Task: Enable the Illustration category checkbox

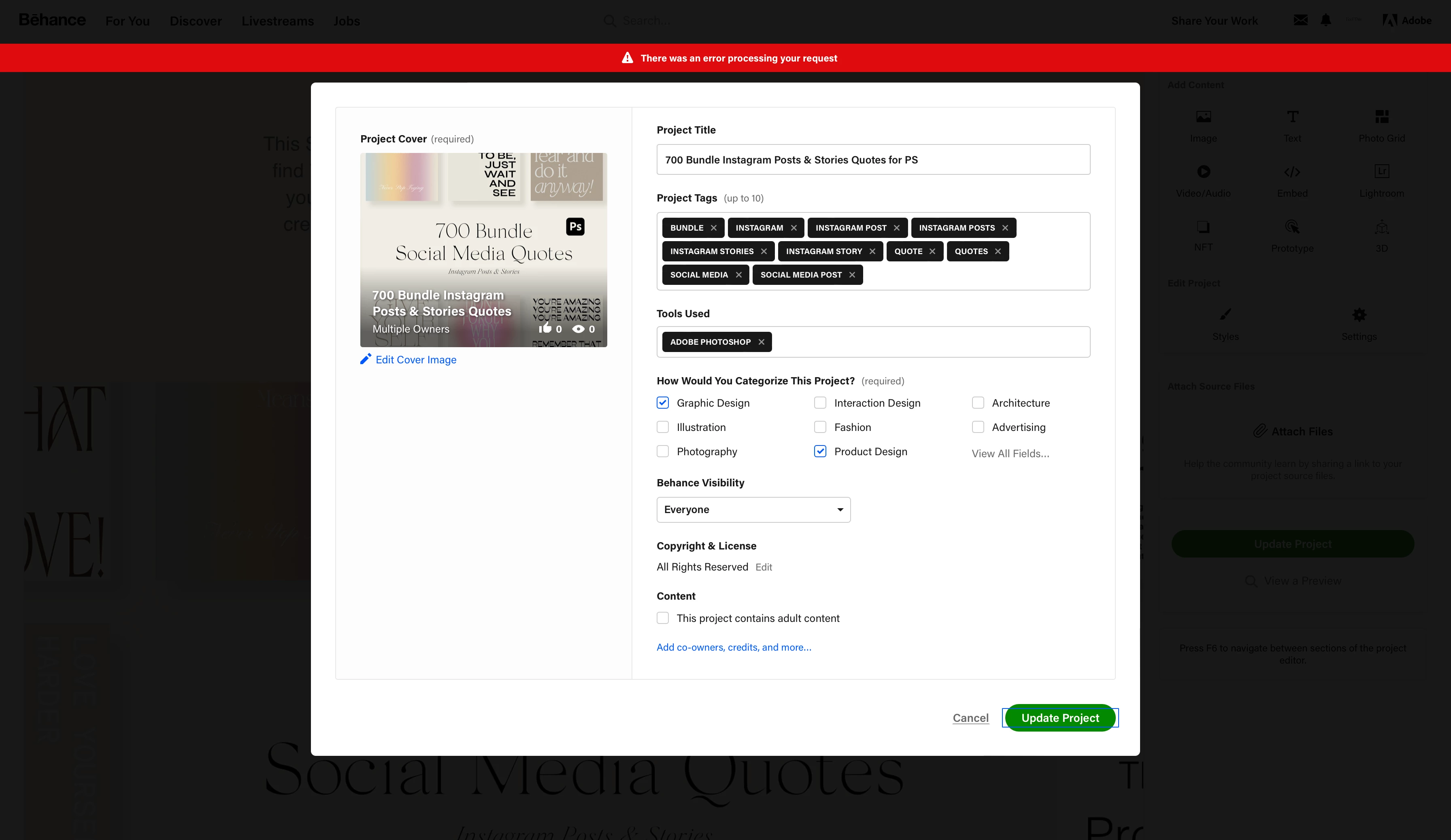Action: [663, 427]
